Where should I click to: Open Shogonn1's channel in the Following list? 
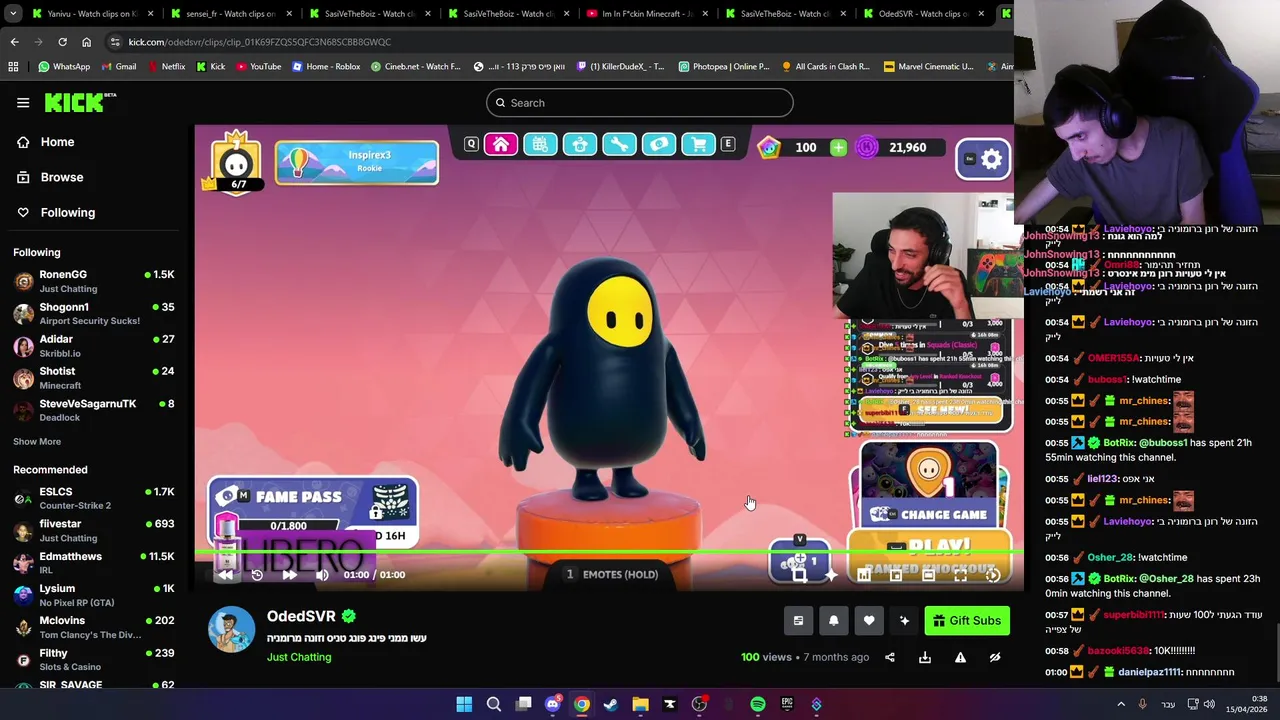tap(93, 313)
